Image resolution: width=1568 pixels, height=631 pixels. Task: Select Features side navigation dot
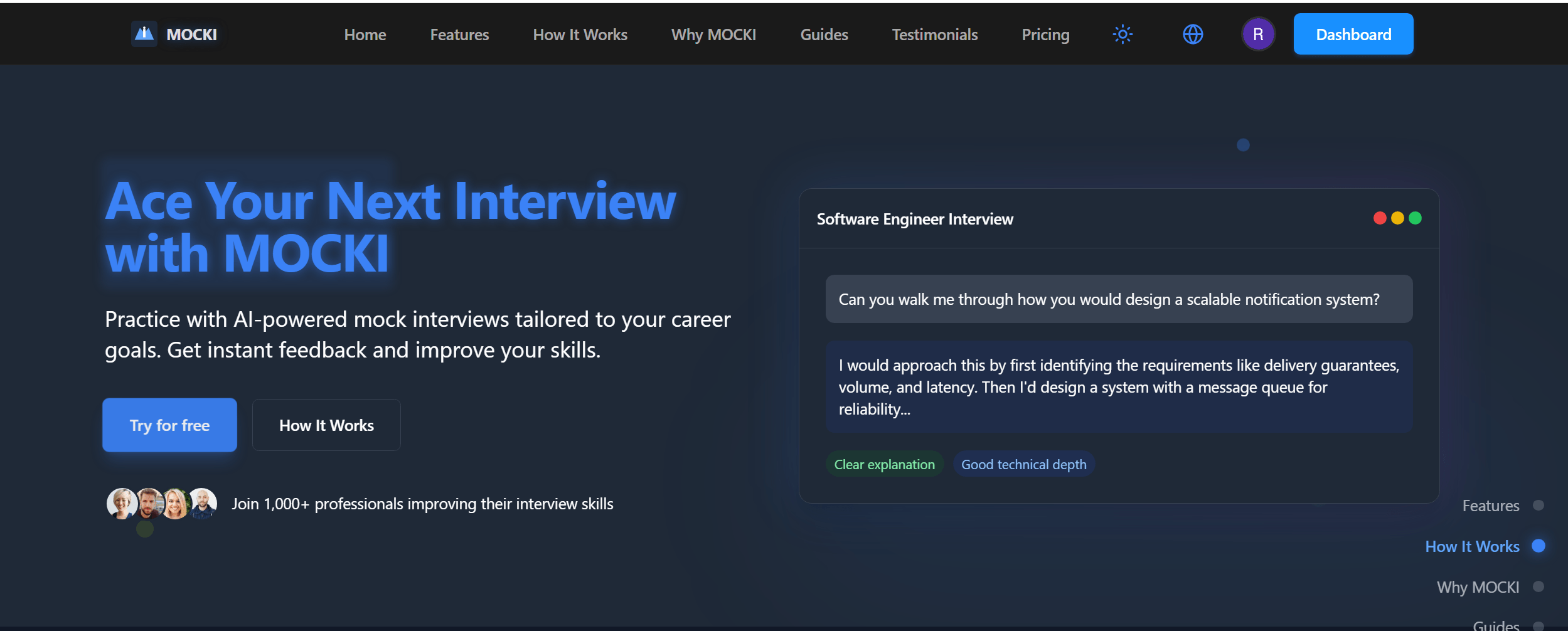coord(1538,506)
